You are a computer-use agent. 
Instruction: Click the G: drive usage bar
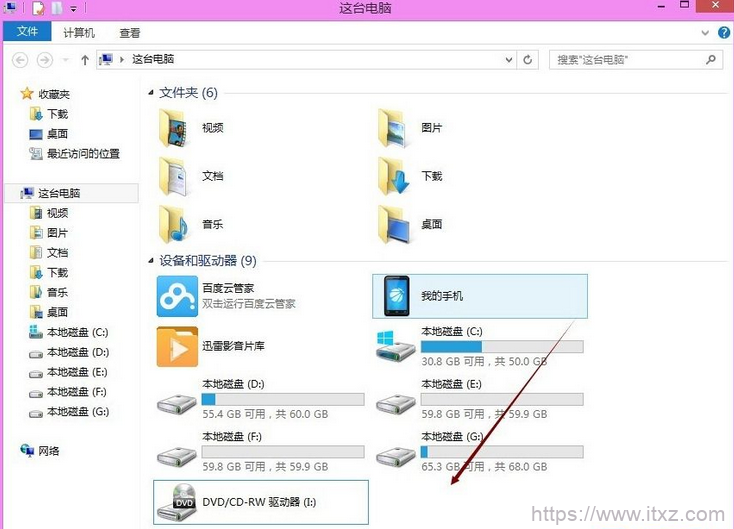coord(502,451)
